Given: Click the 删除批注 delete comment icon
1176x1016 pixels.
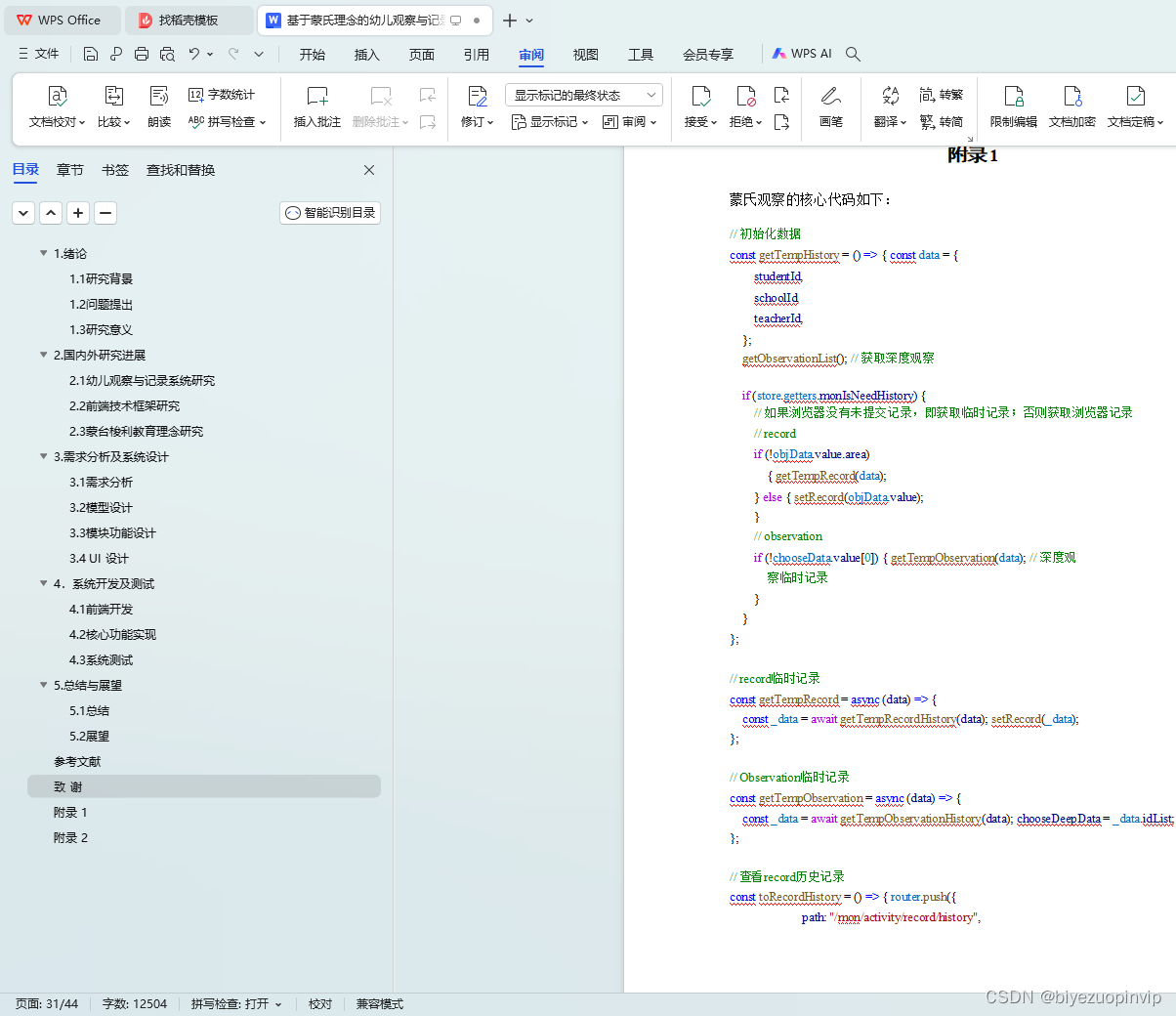Looking at the screenshot, I should [x=381, y=96].
